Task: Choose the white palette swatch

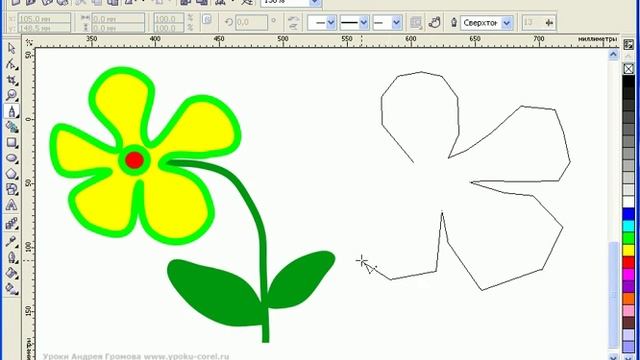Action: 629,202
